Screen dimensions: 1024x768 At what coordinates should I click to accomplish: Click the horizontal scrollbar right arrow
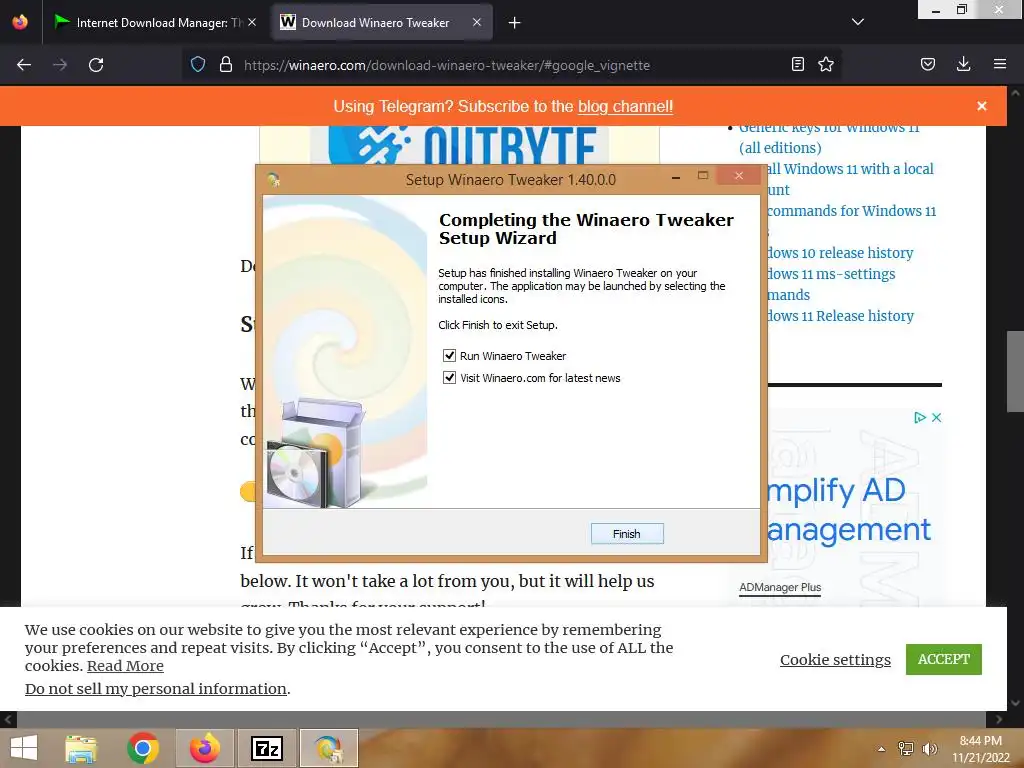(999, 719)
